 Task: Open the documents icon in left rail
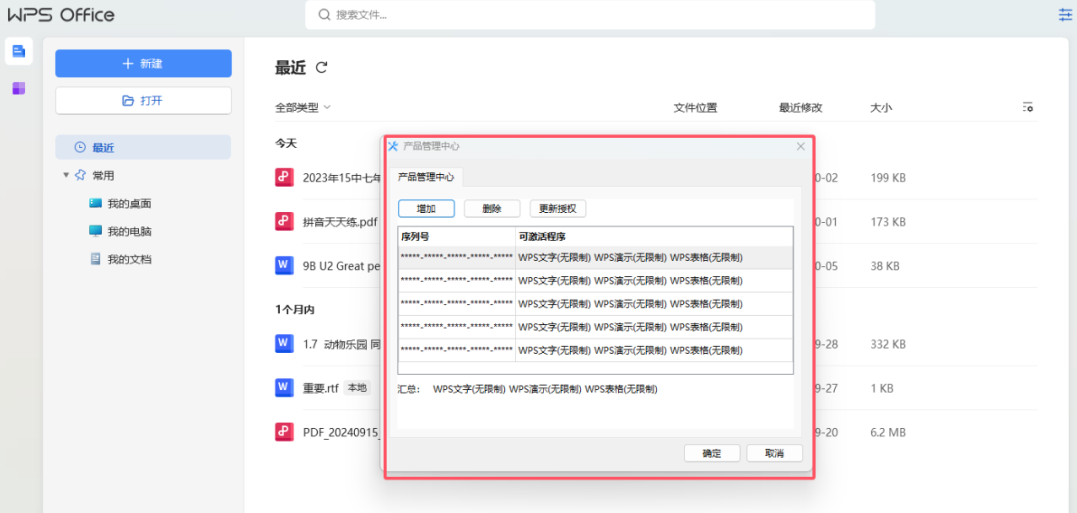(x=19, y=51)
